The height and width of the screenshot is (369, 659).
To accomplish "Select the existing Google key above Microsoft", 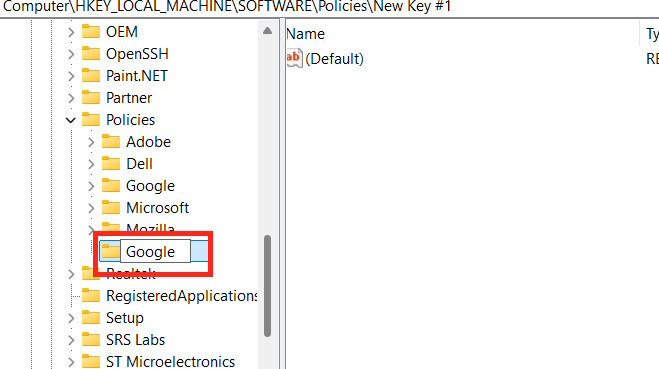I will click(x=150, y=186).
